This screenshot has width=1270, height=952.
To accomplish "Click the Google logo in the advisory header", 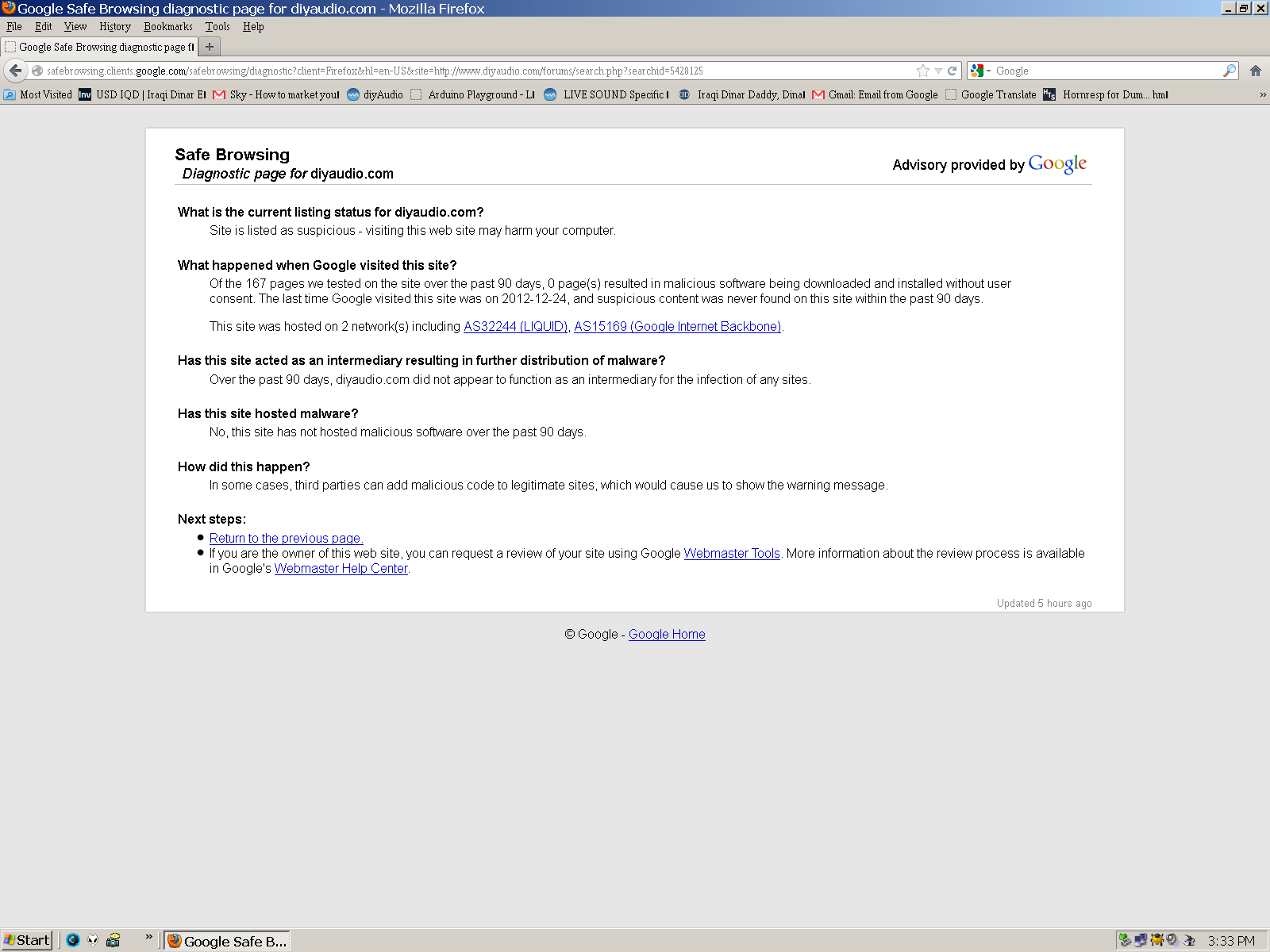I will [1057, 164].
